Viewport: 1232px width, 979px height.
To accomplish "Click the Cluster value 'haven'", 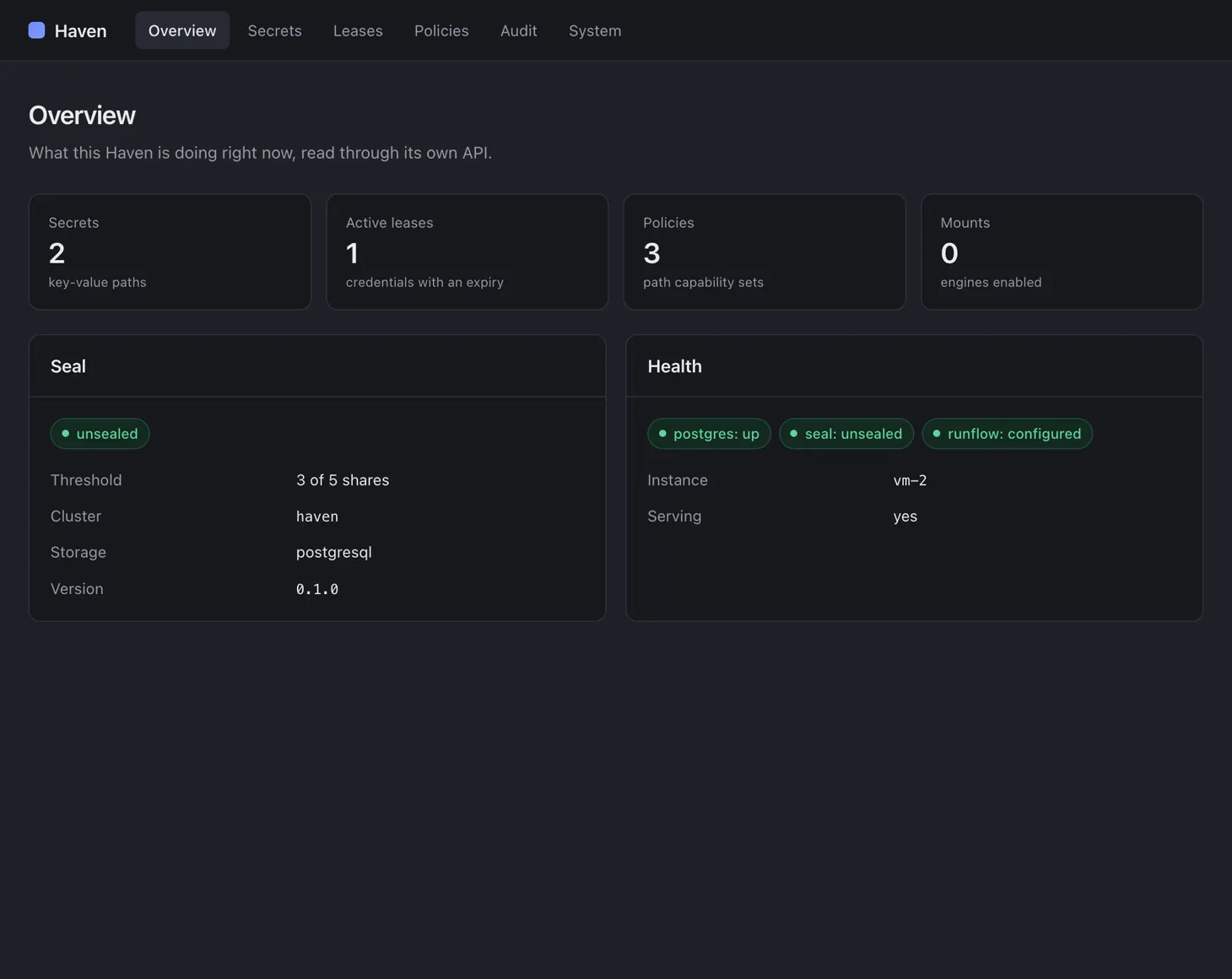I will pos(317,517).
